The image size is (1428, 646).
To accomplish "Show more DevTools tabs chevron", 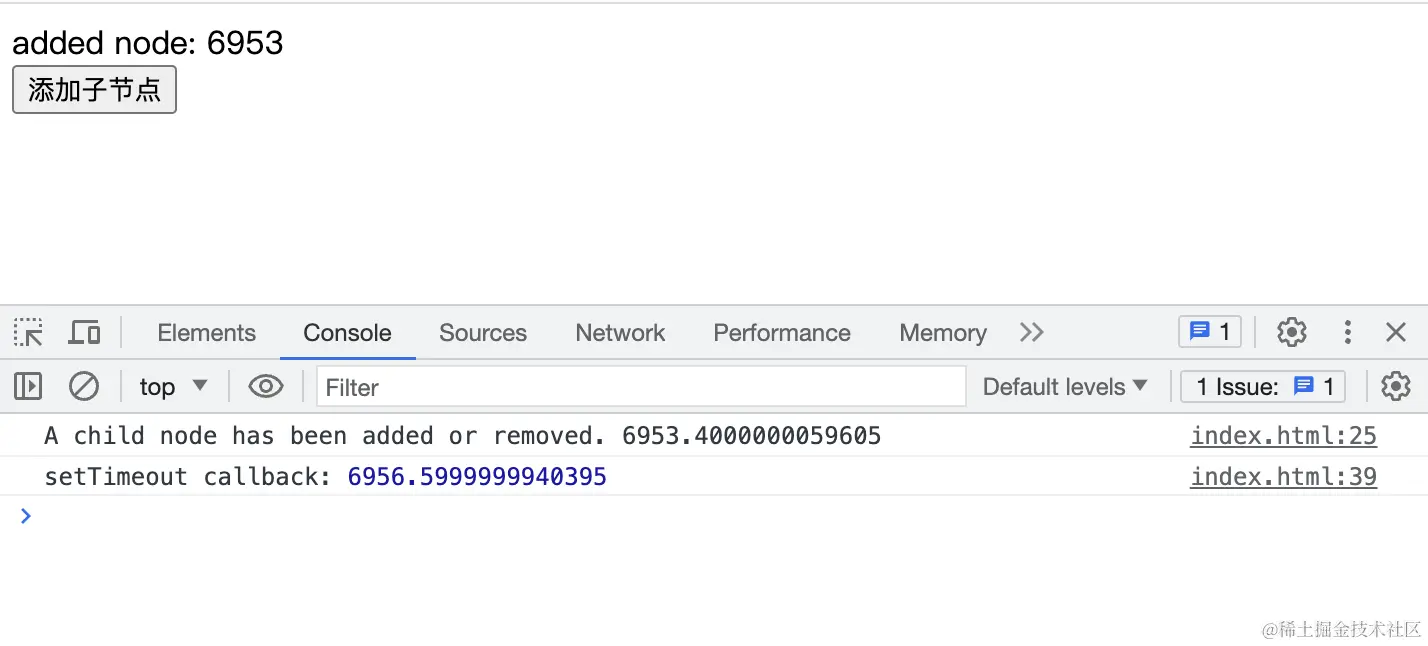I will click(1032, 333).
